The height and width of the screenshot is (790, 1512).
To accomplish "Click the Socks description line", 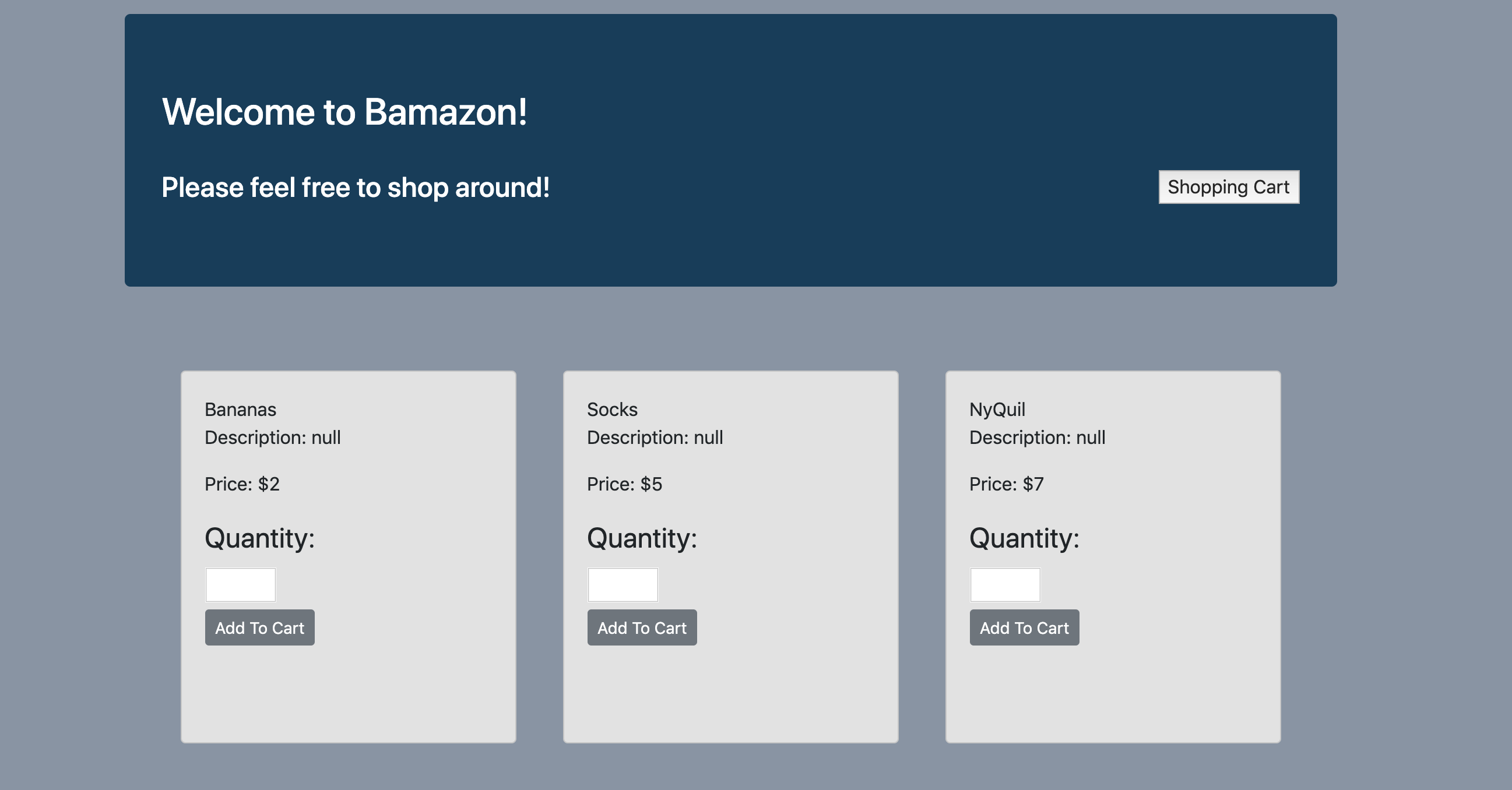I will coord(655,438).
